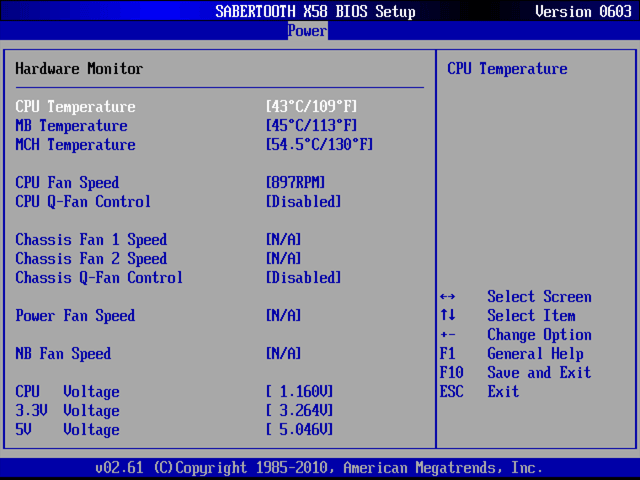The image size is (640, 480).
Task: Select Chassis Fan 2 Speed label
Action: [x=91, y=259]
